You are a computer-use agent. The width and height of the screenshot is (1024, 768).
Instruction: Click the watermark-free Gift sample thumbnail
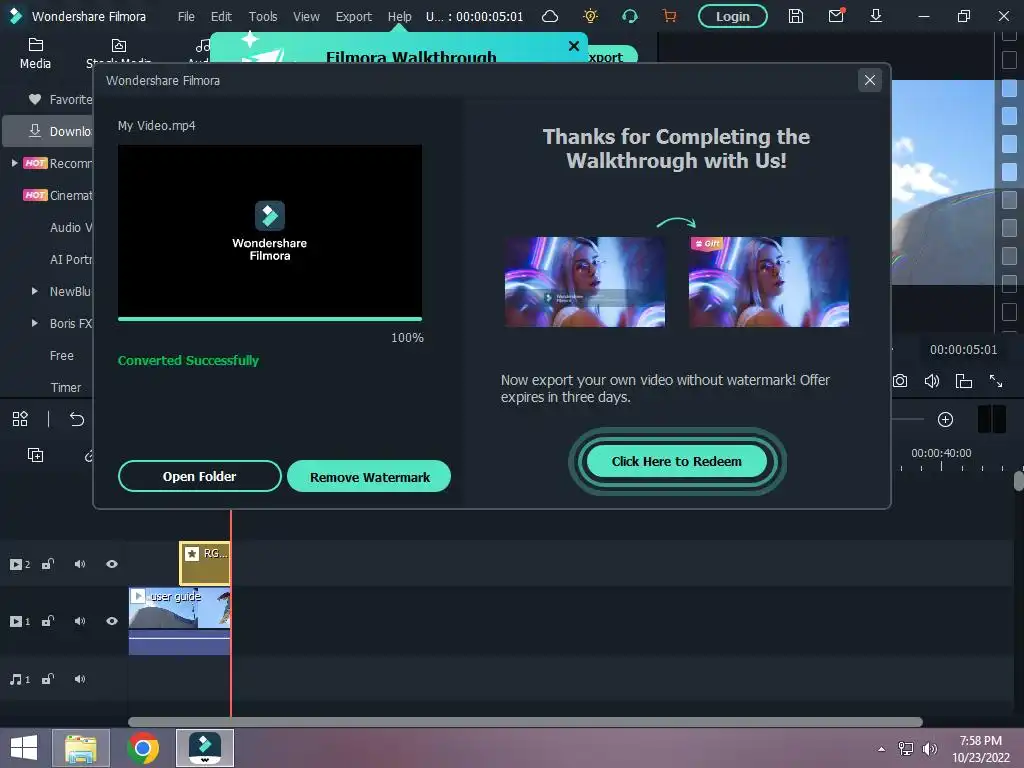point(769,281)
